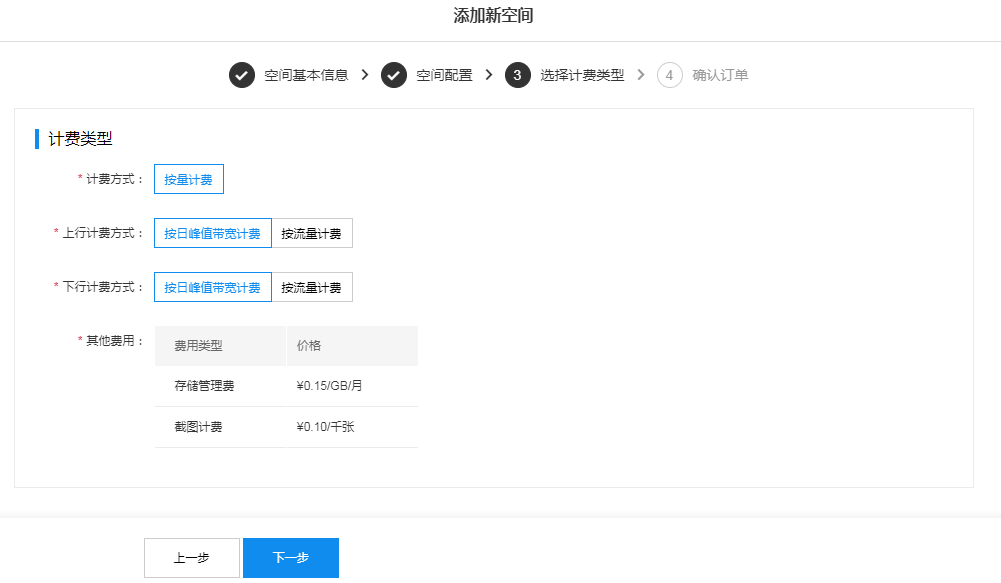The image size is (1001, 583).
Task: Click the 计费方式 field label
Action: click(x=112, y=179)
